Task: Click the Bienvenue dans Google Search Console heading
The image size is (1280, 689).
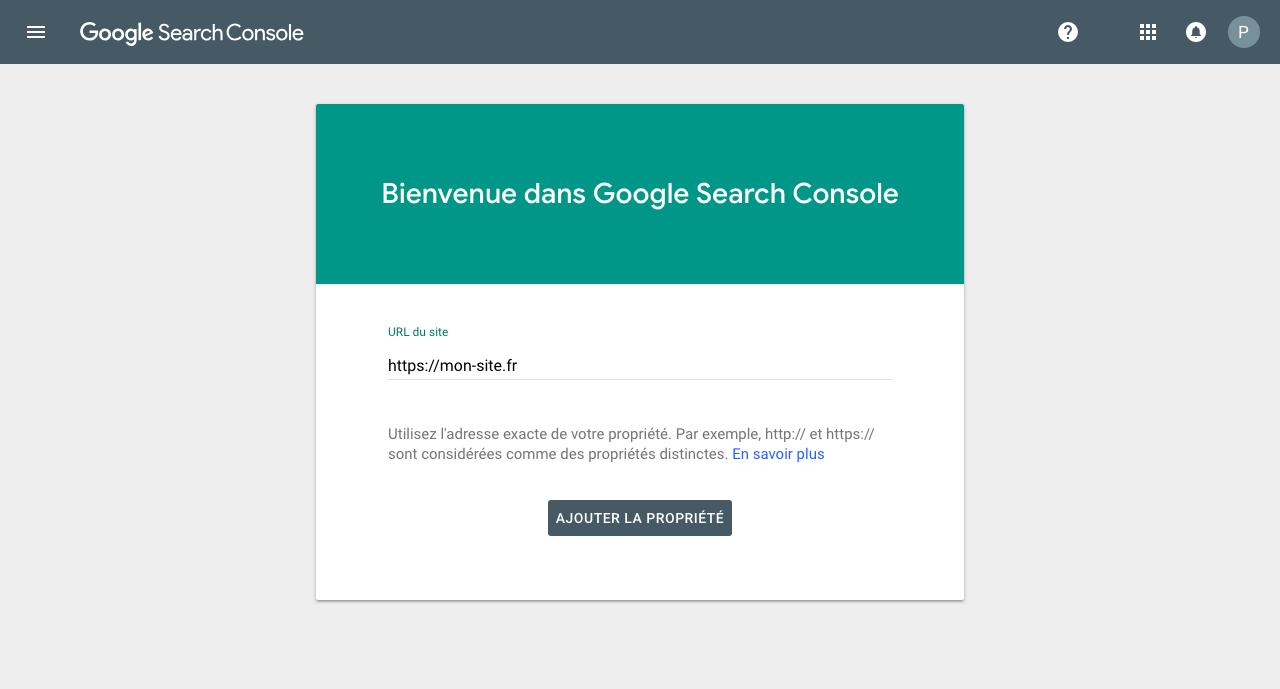Action: (640, 193)
